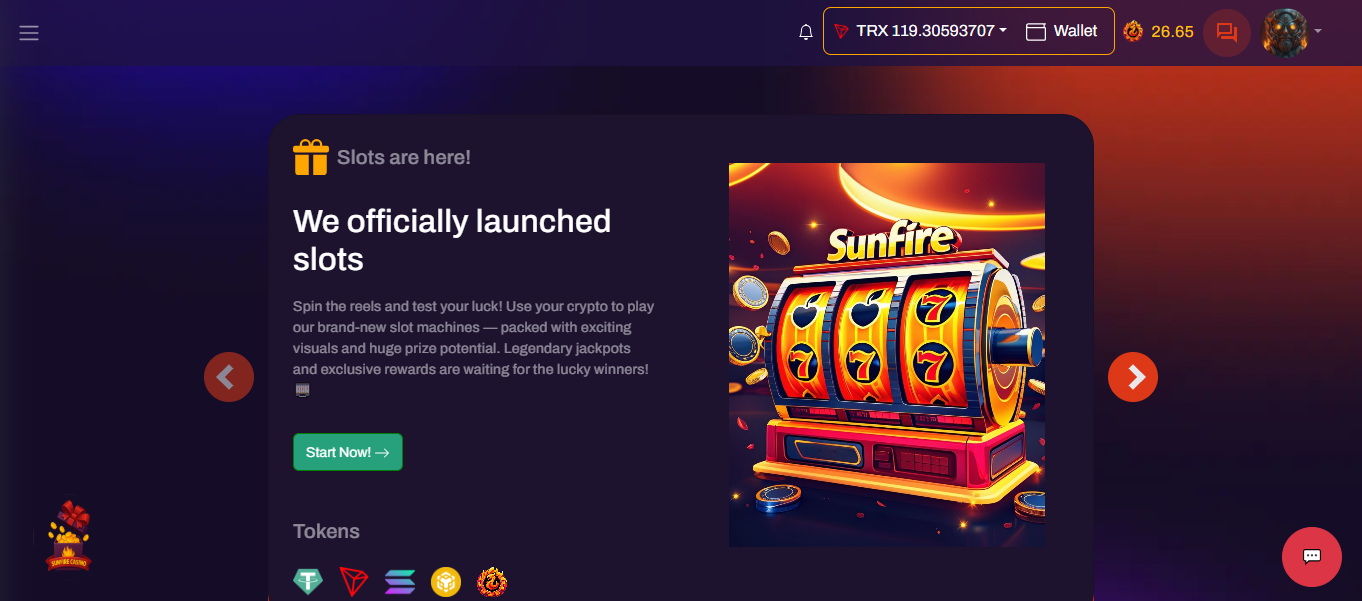The image size is (1362, 601).
Task: Open the Sunfire Casino gift box bonus icon
Action: [x=69, y=536]
